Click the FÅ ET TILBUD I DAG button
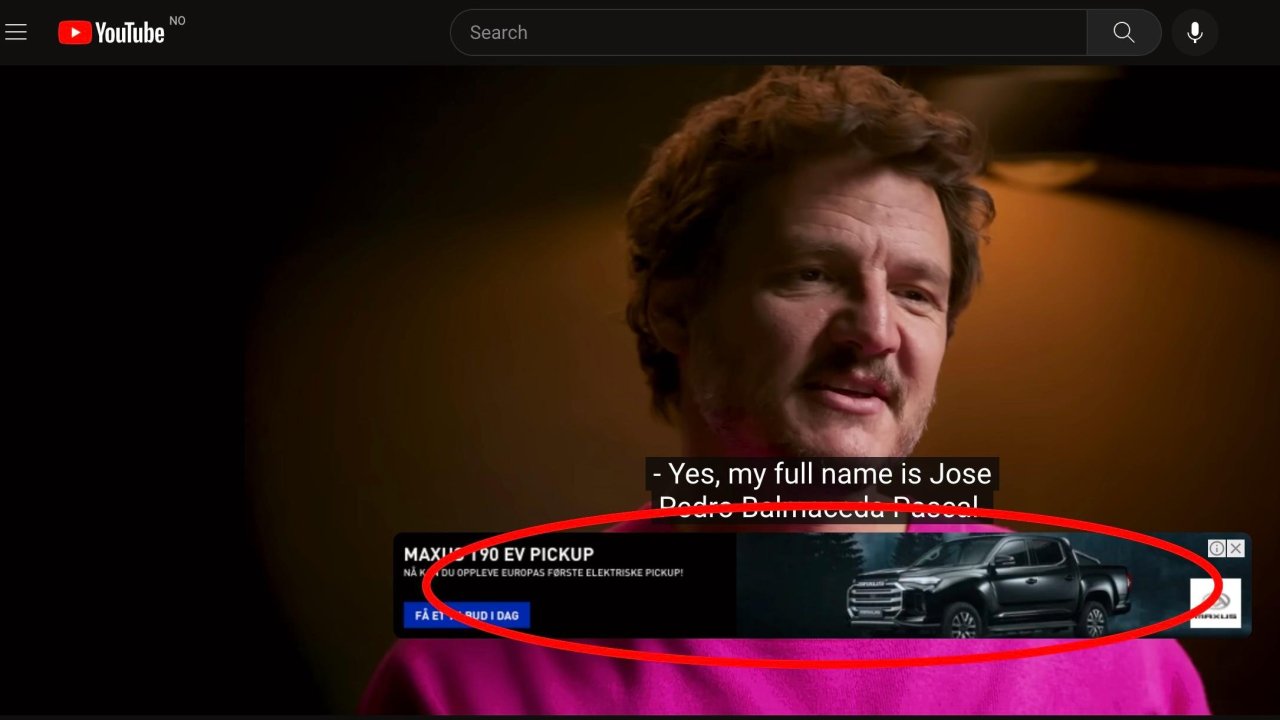 pos(466,615)
